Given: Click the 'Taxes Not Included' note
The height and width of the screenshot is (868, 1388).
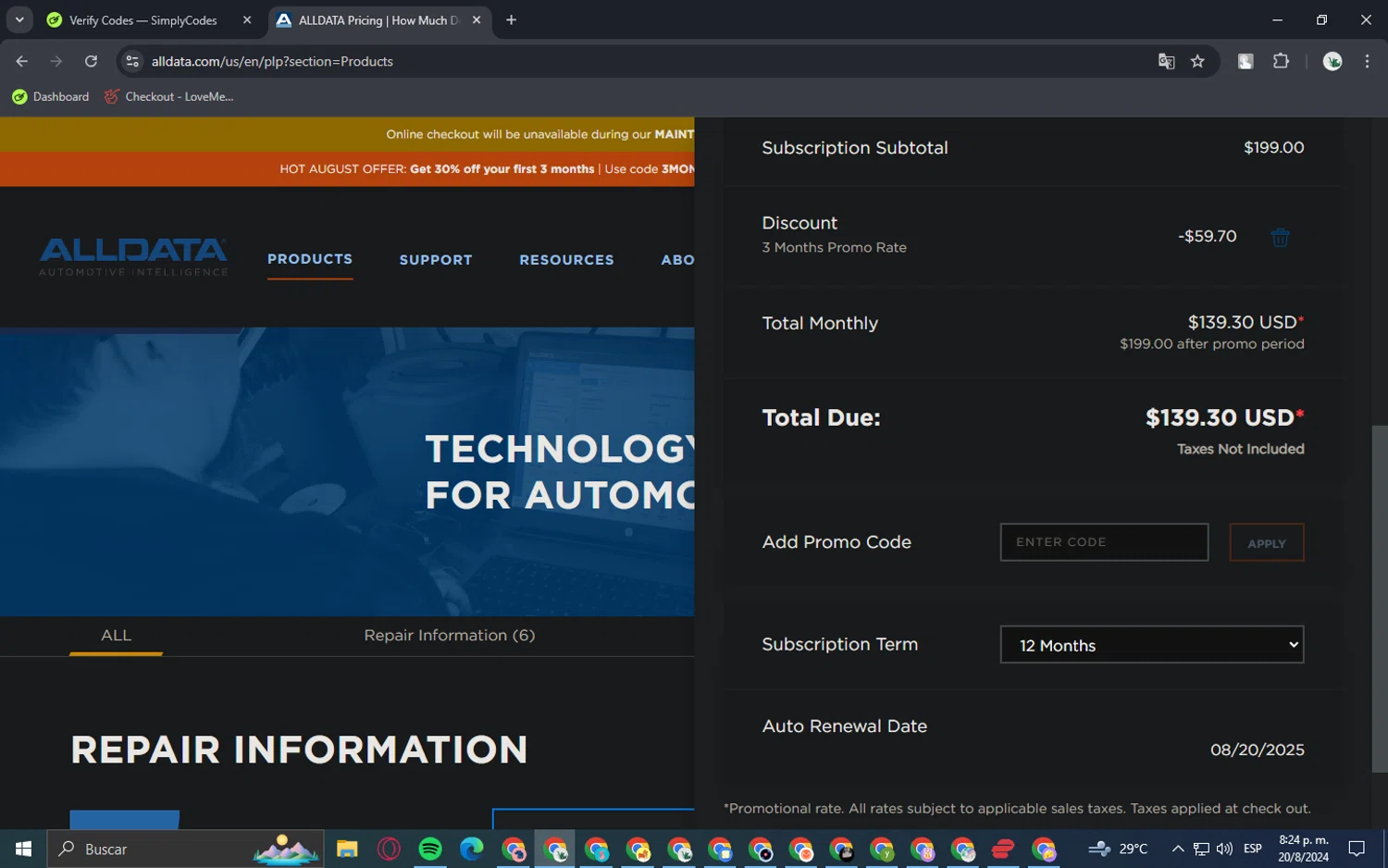Looking at the screenshot, I should pos(1241,449).
